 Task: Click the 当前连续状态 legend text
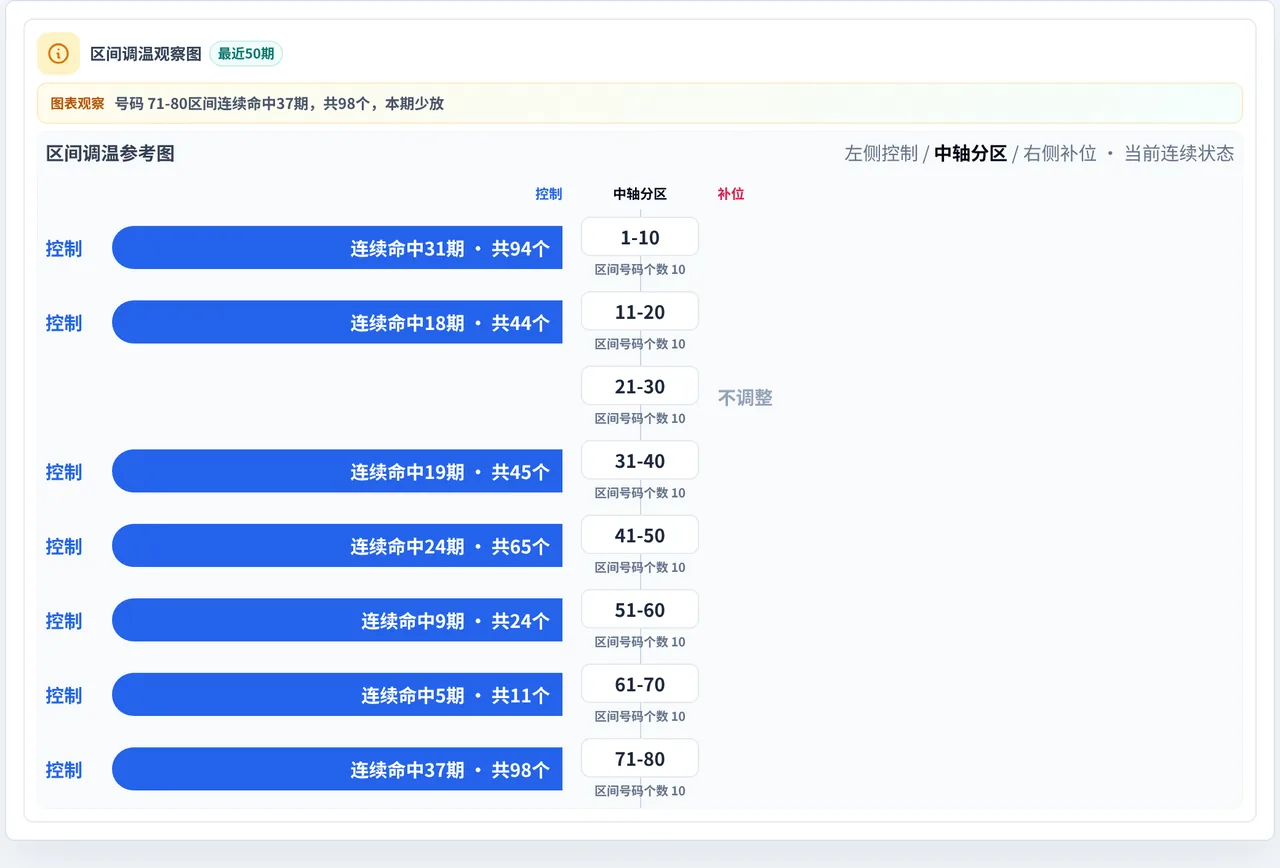(x=1179, y=153)
